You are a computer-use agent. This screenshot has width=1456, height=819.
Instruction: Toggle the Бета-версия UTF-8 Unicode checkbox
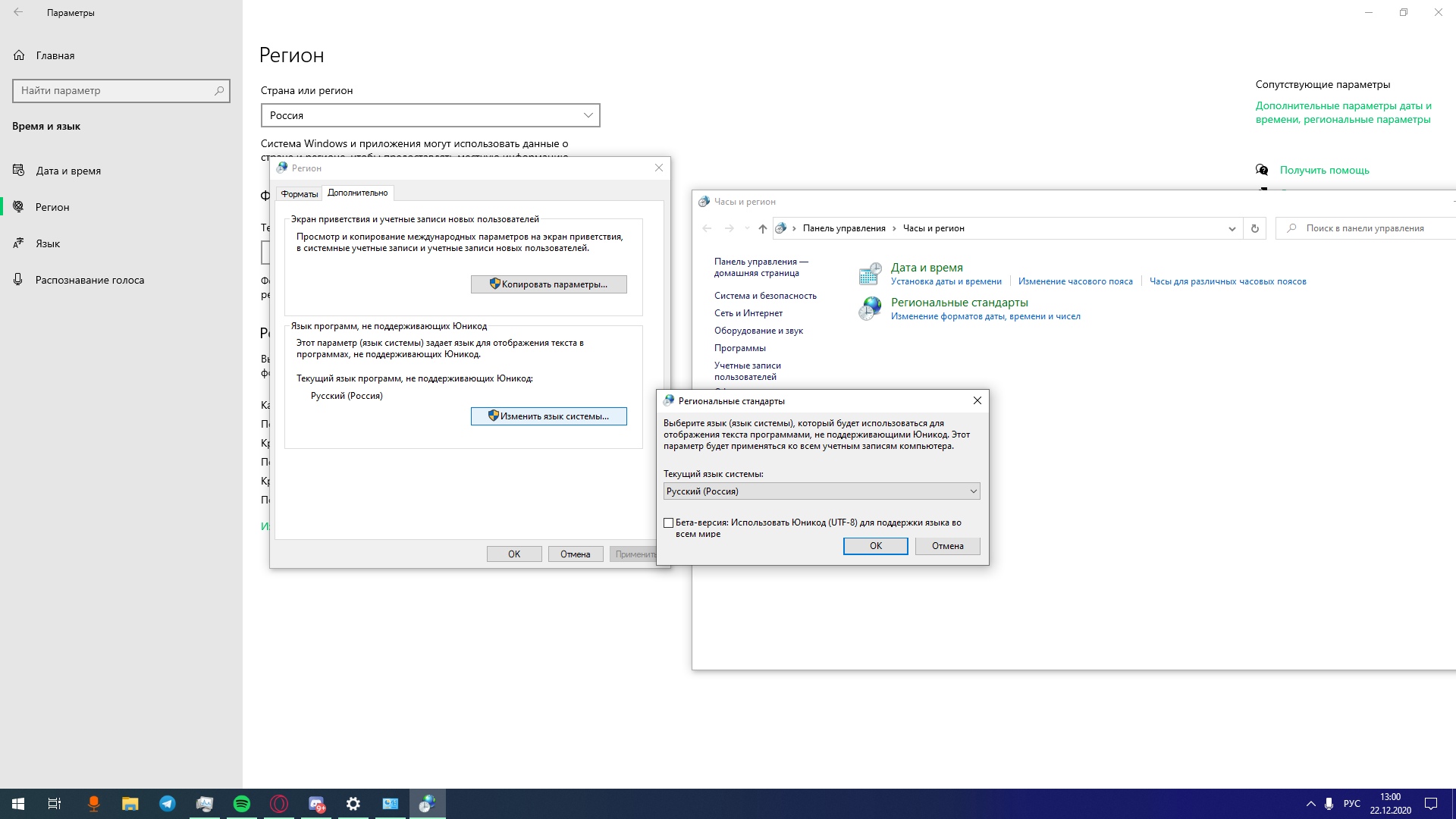point(669,522)
